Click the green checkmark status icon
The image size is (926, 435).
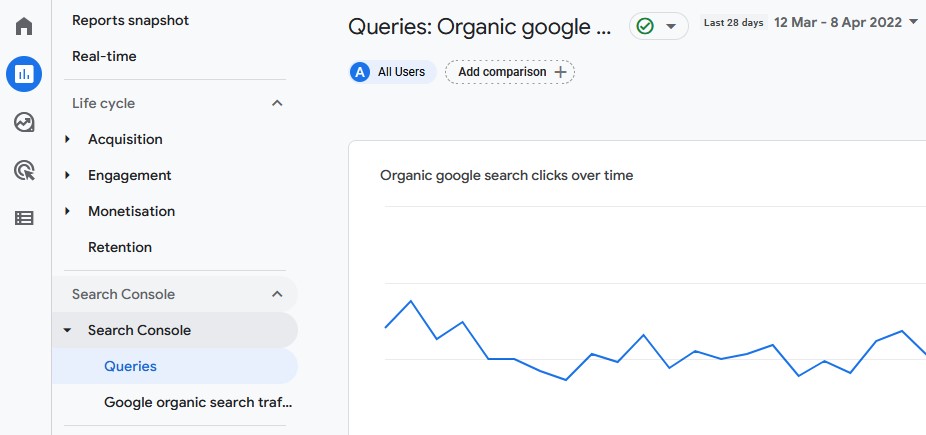(645, 27)
